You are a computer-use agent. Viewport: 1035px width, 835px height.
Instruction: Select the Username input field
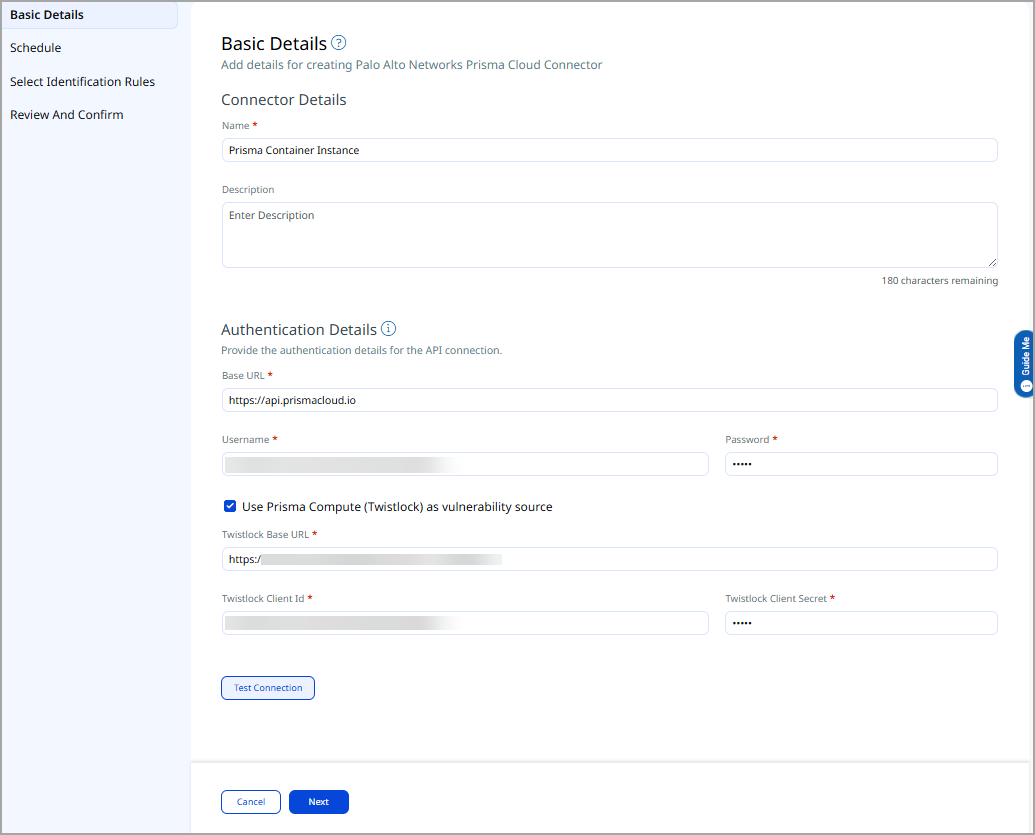click(465, 464)
